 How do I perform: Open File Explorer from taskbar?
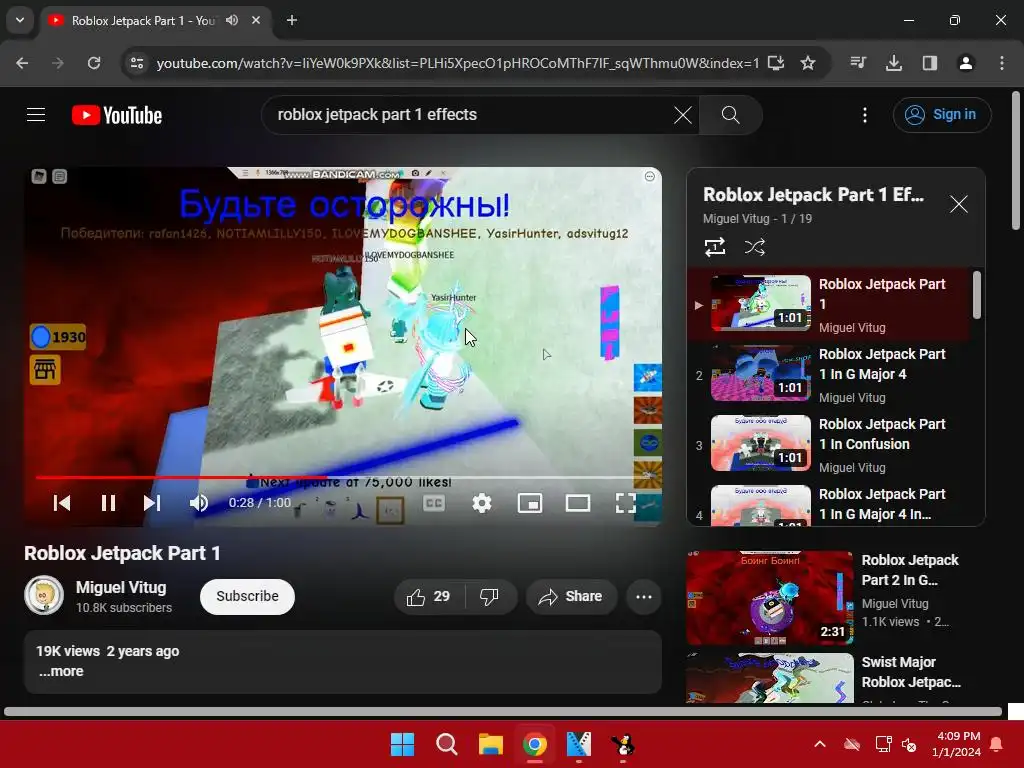tap(490, 744)
